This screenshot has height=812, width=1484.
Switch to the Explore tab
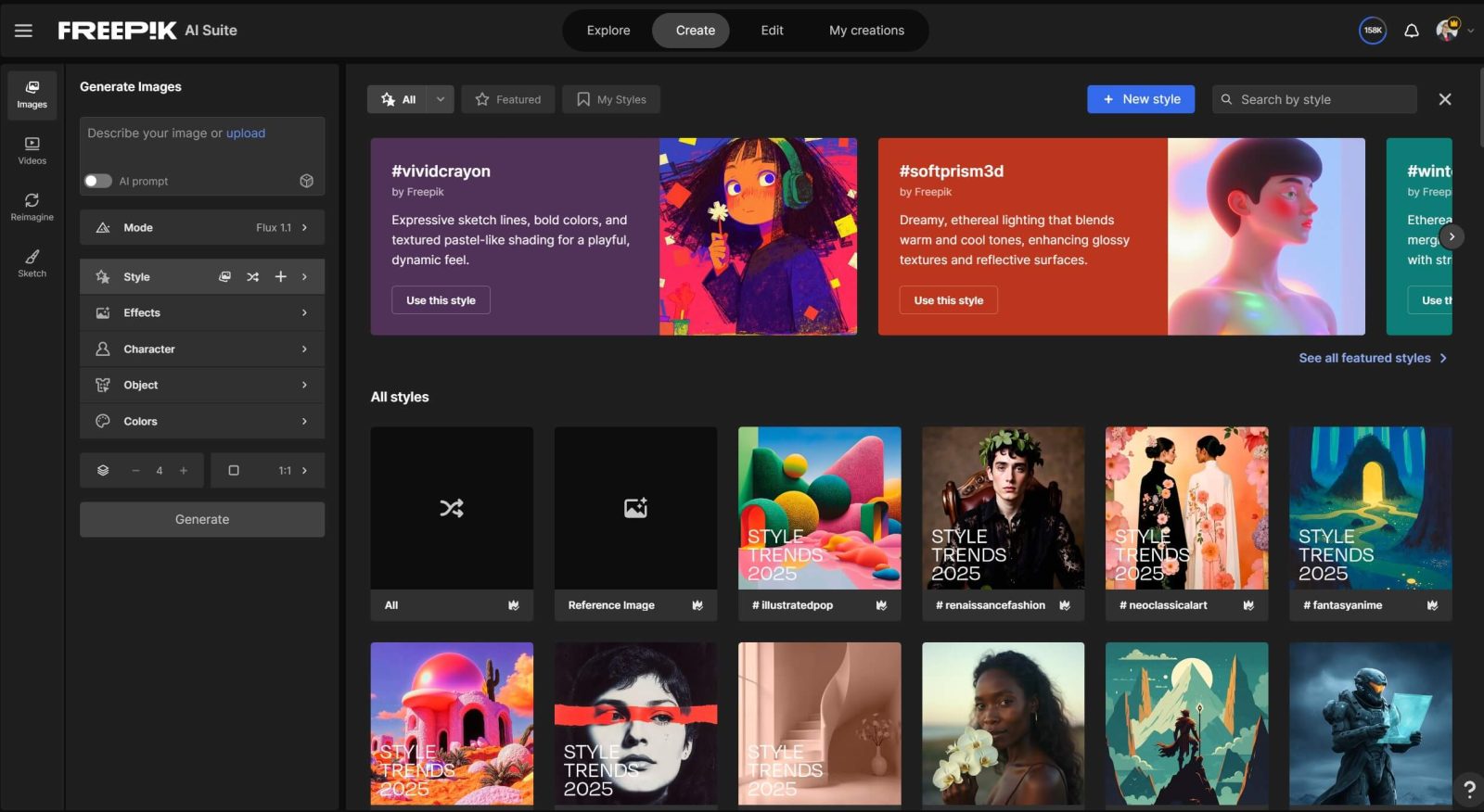click(608, 31)
